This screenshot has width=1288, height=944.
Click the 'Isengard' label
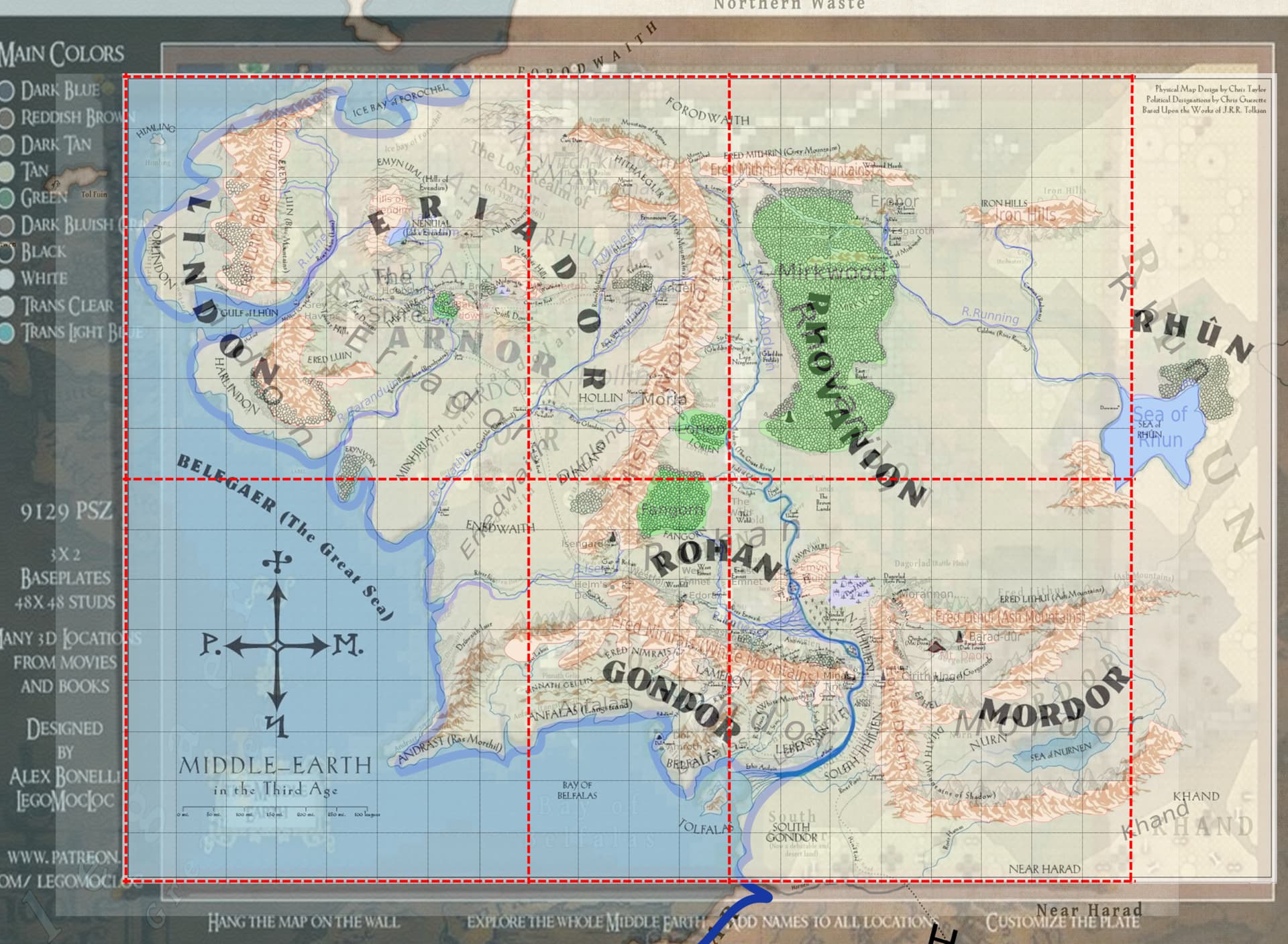click(x=584, y=543)
